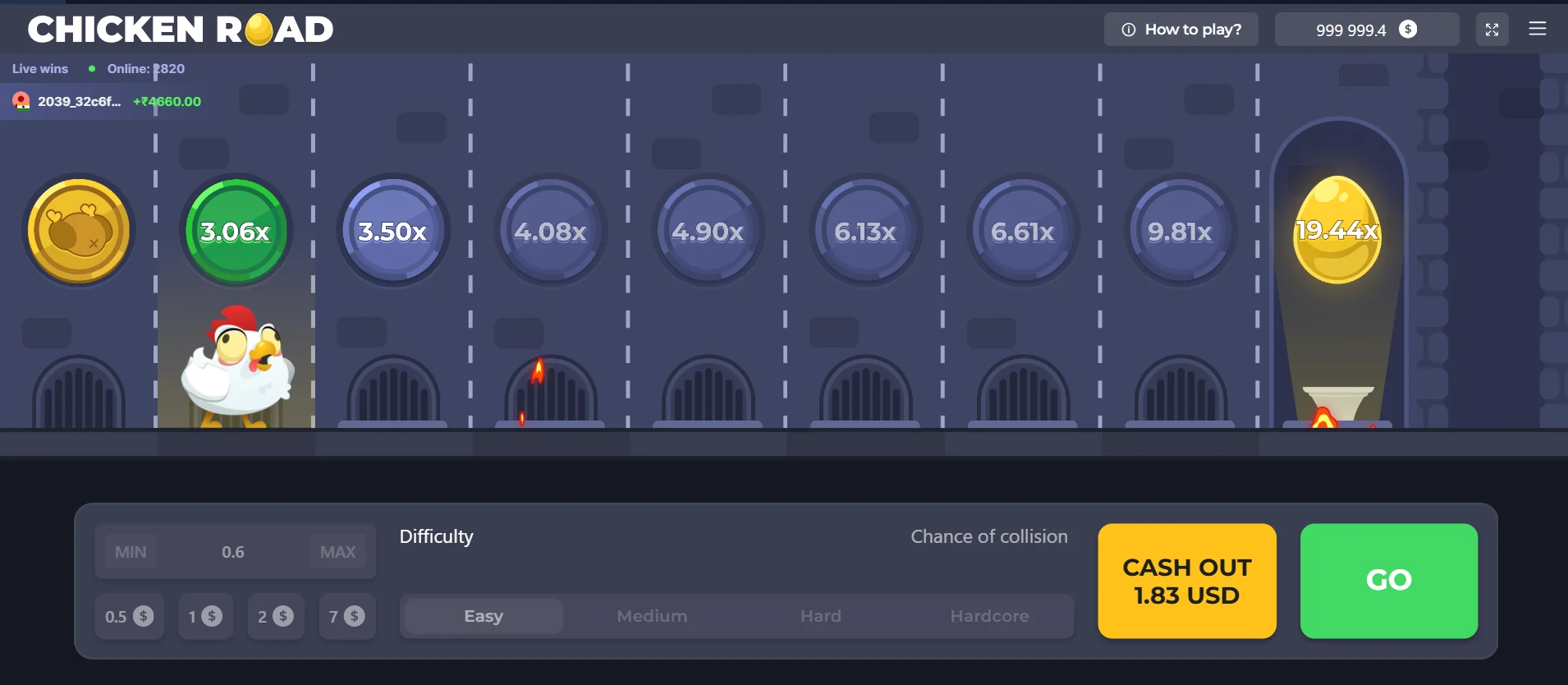
Task: Select Medium difficulty
Action: (652, 616)
